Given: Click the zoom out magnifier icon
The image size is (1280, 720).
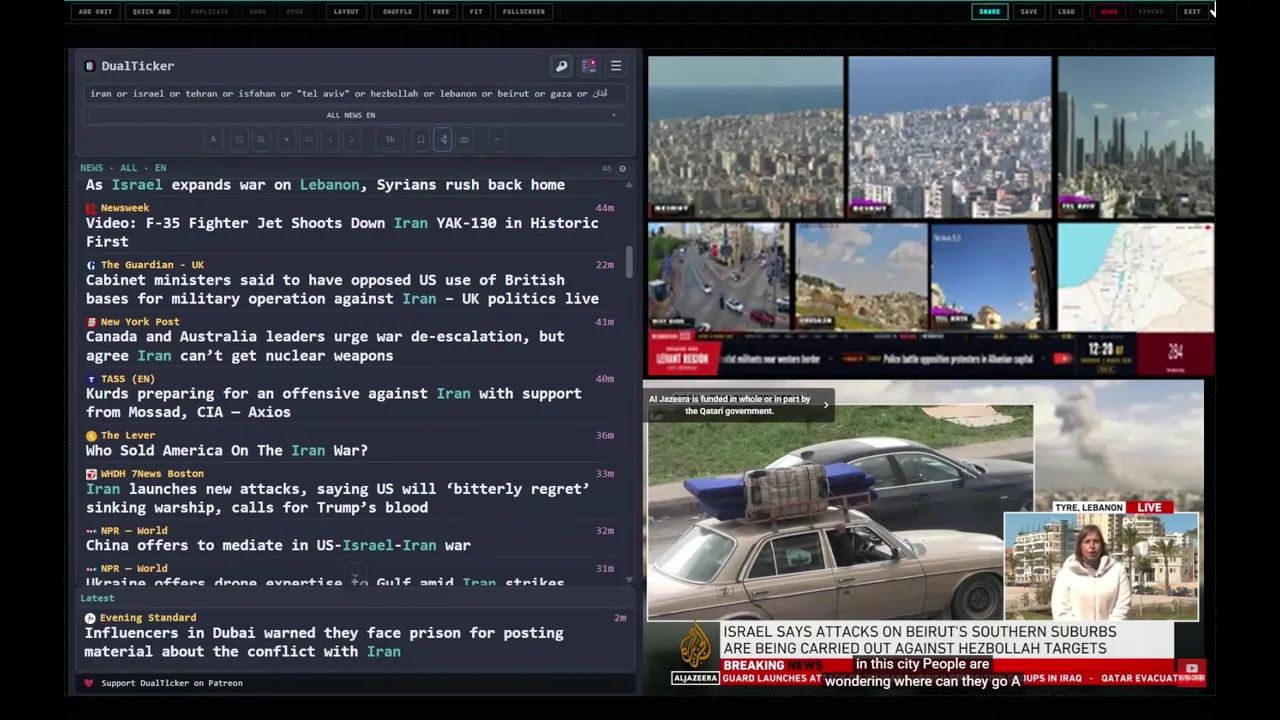Looking at the screenshot, I should click(239, 140).
